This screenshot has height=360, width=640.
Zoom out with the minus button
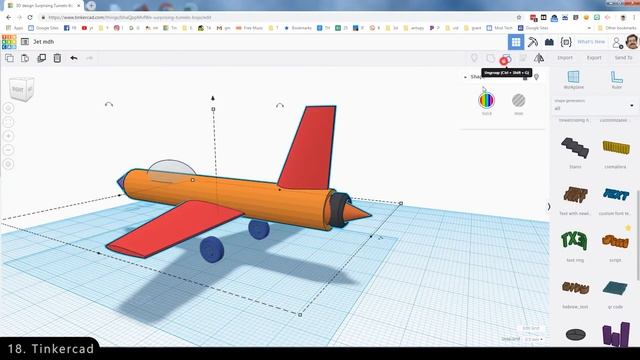pyautogui.click(x=9, y=150)
